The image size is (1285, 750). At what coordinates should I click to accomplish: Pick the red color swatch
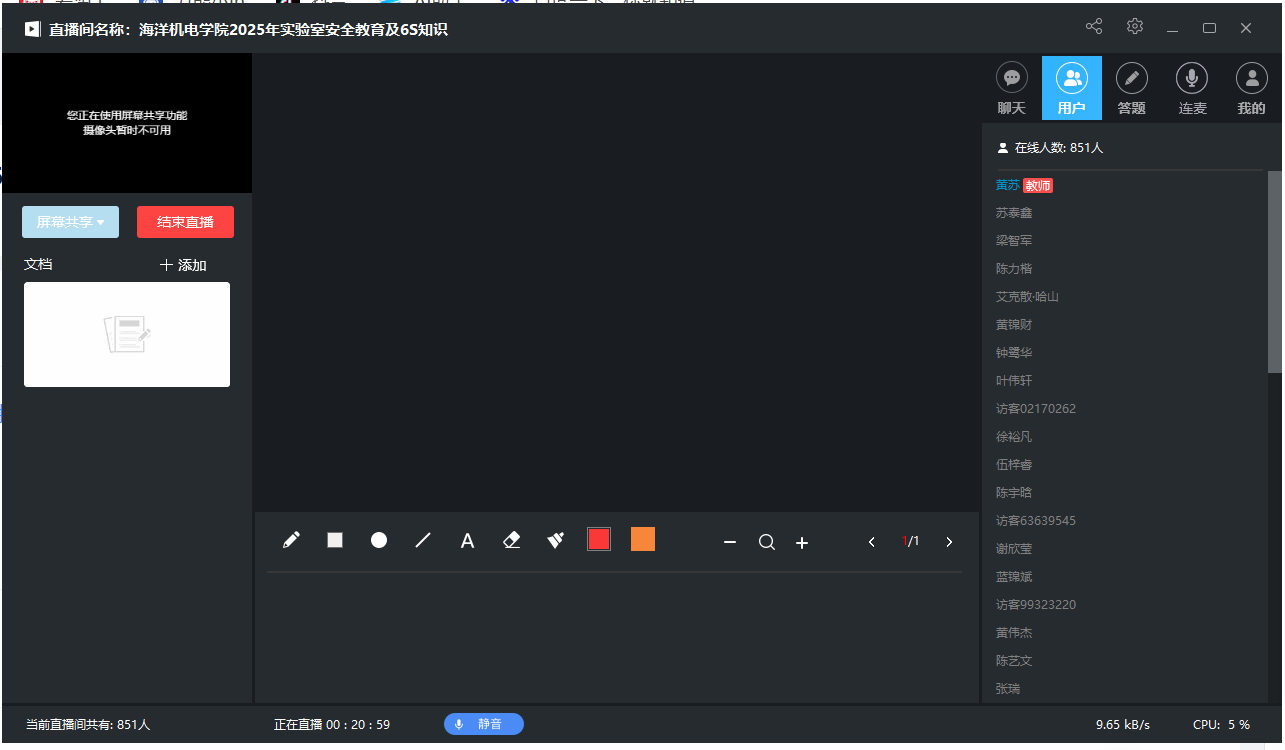tap(599, 539)
